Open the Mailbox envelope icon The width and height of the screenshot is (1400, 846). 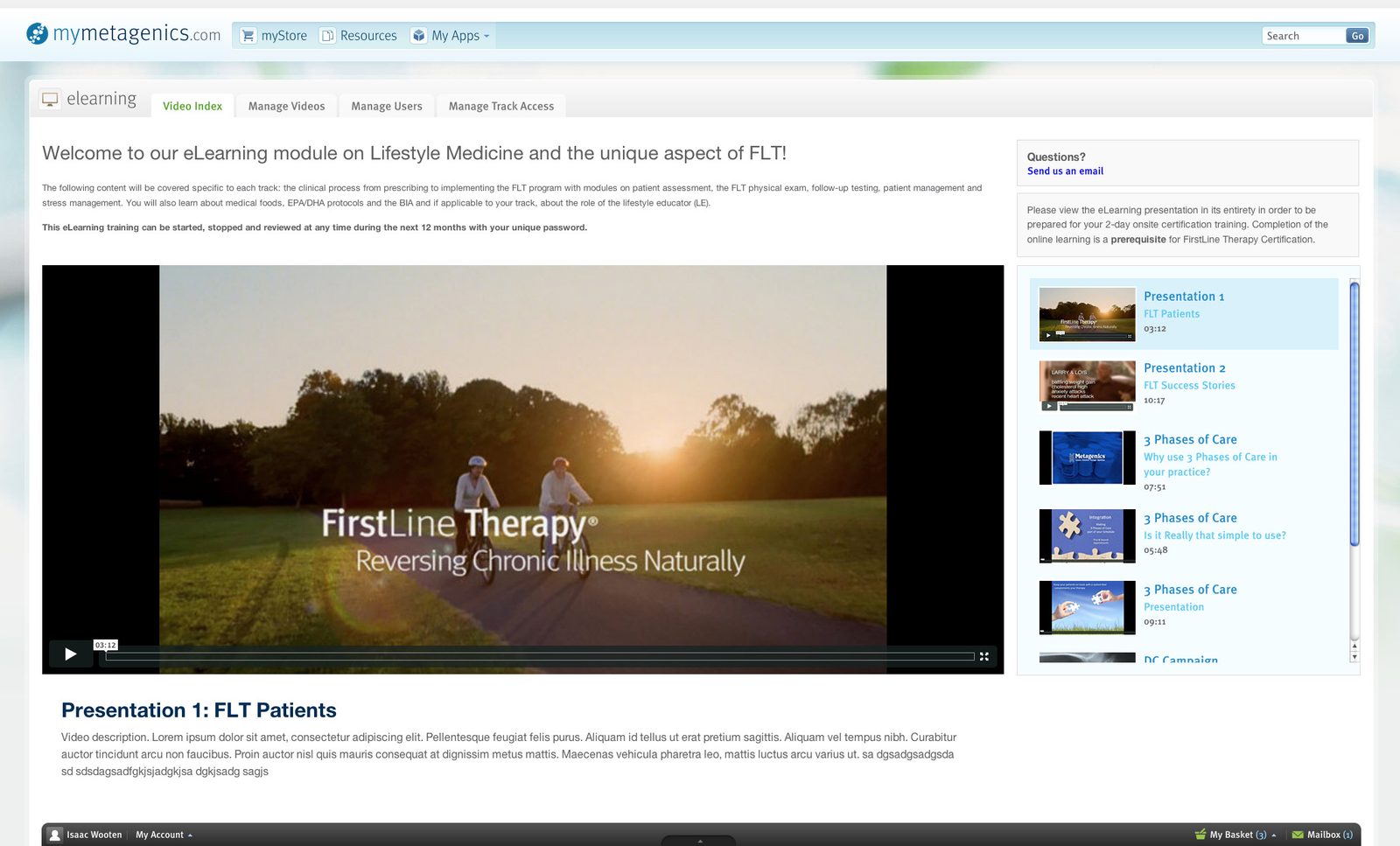pyautogui.click(x=1298, y=835)
